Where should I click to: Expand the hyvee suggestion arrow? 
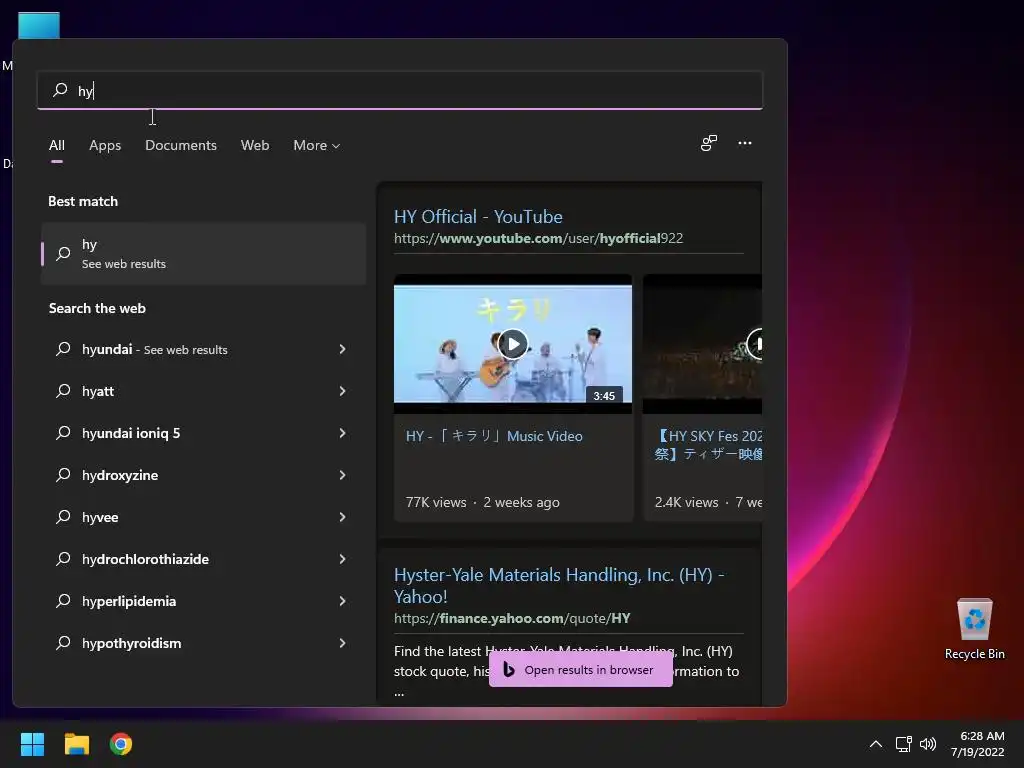click(342, 517)
